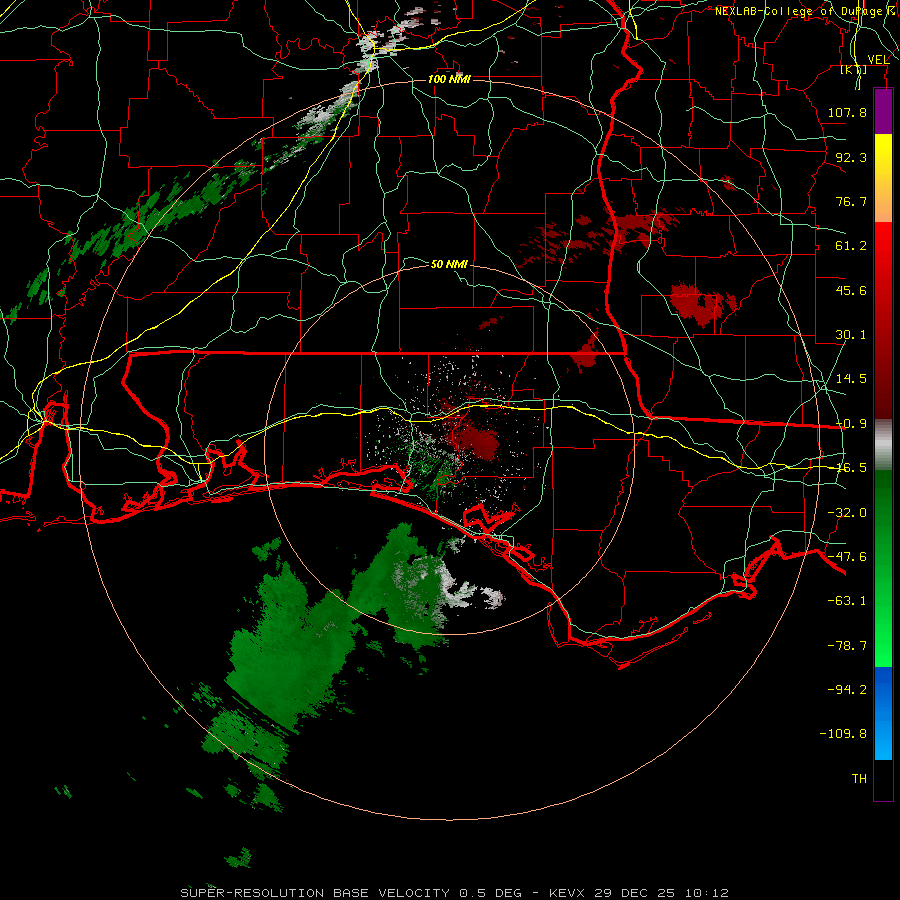Screen dimensions: 900x900
Task: Click the -0.9 velocity scale value
Action: click(x=851, y=424)
